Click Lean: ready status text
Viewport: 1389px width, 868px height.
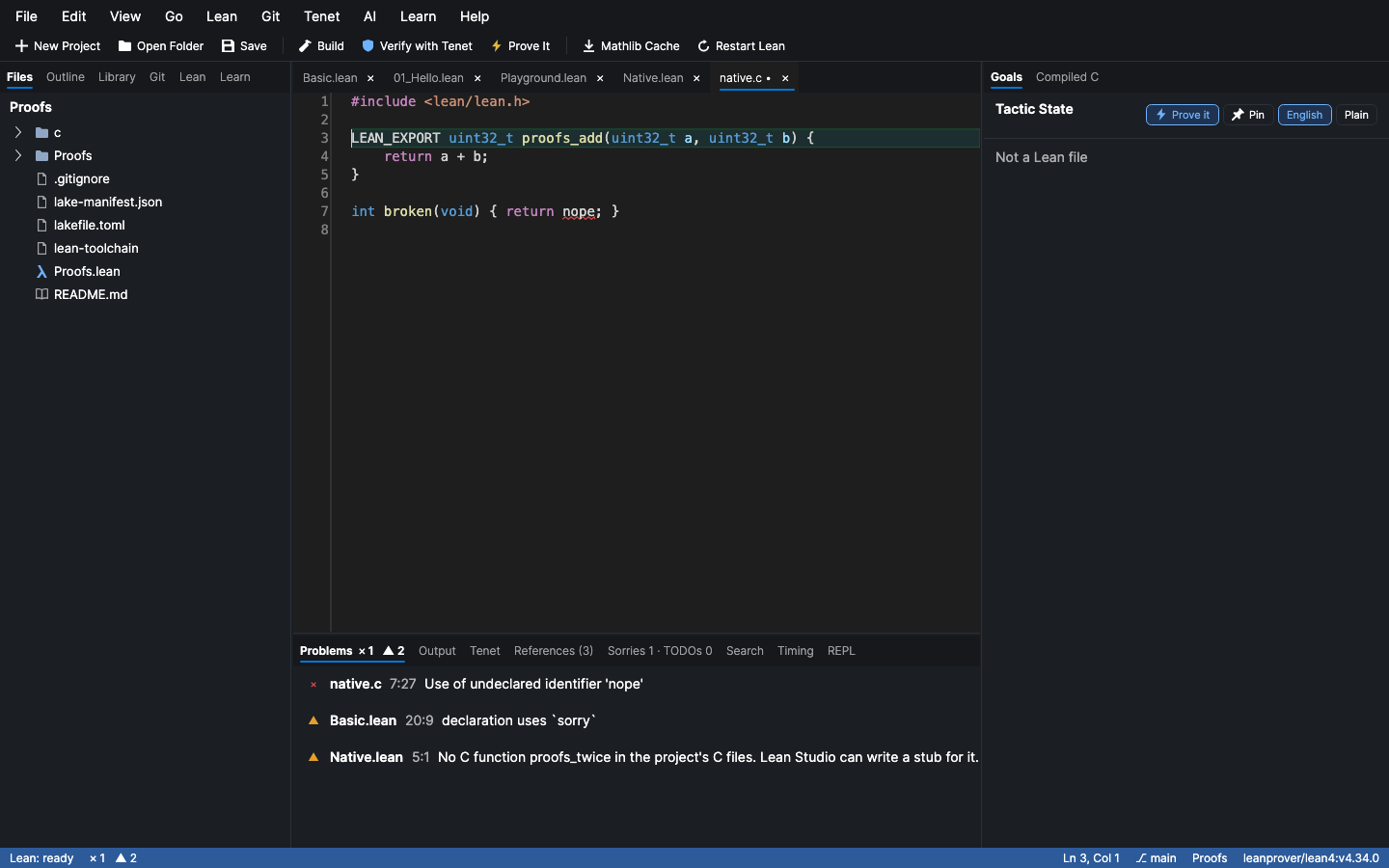[41, 858]
